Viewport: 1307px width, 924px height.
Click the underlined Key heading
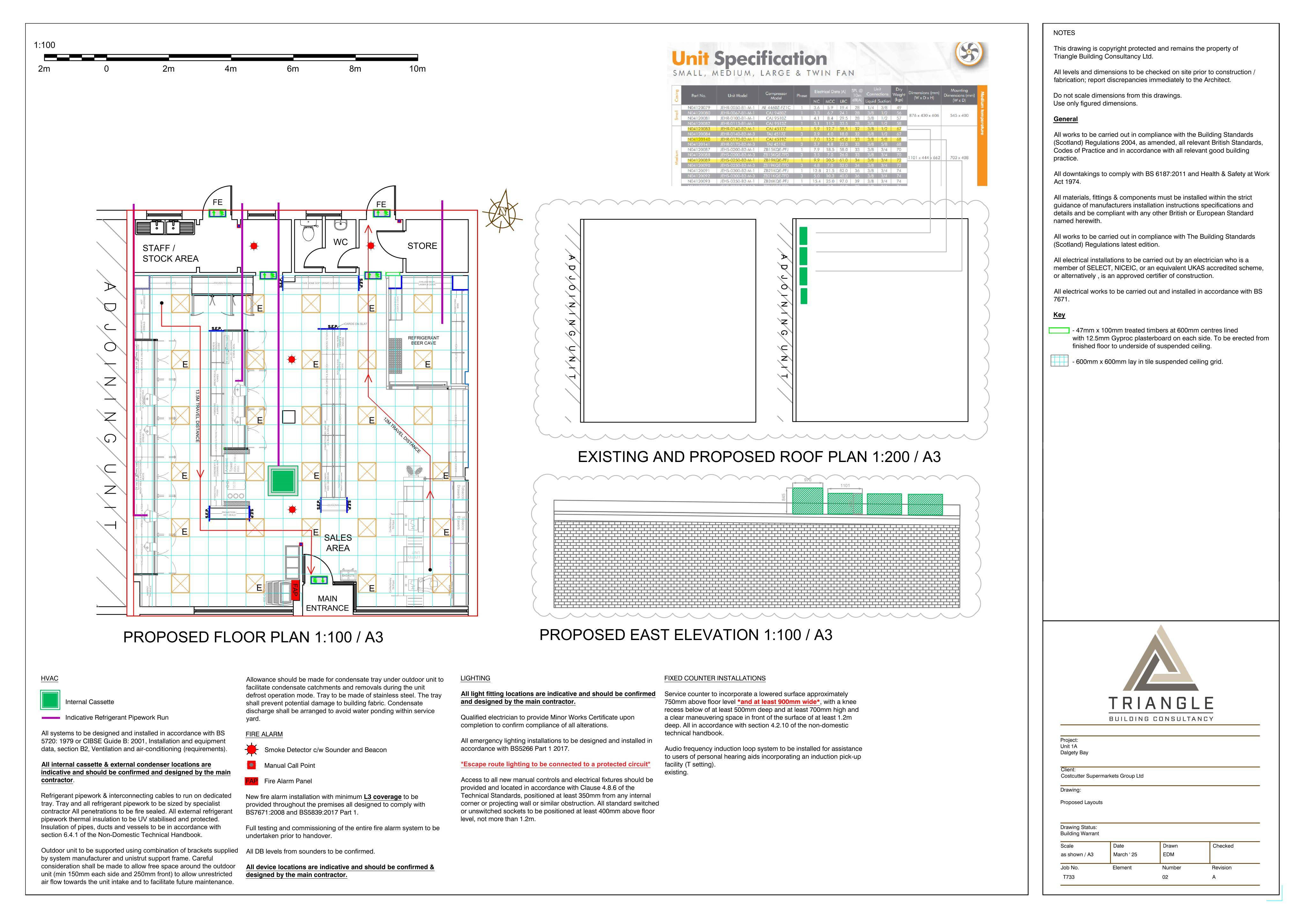point(1059,315)
